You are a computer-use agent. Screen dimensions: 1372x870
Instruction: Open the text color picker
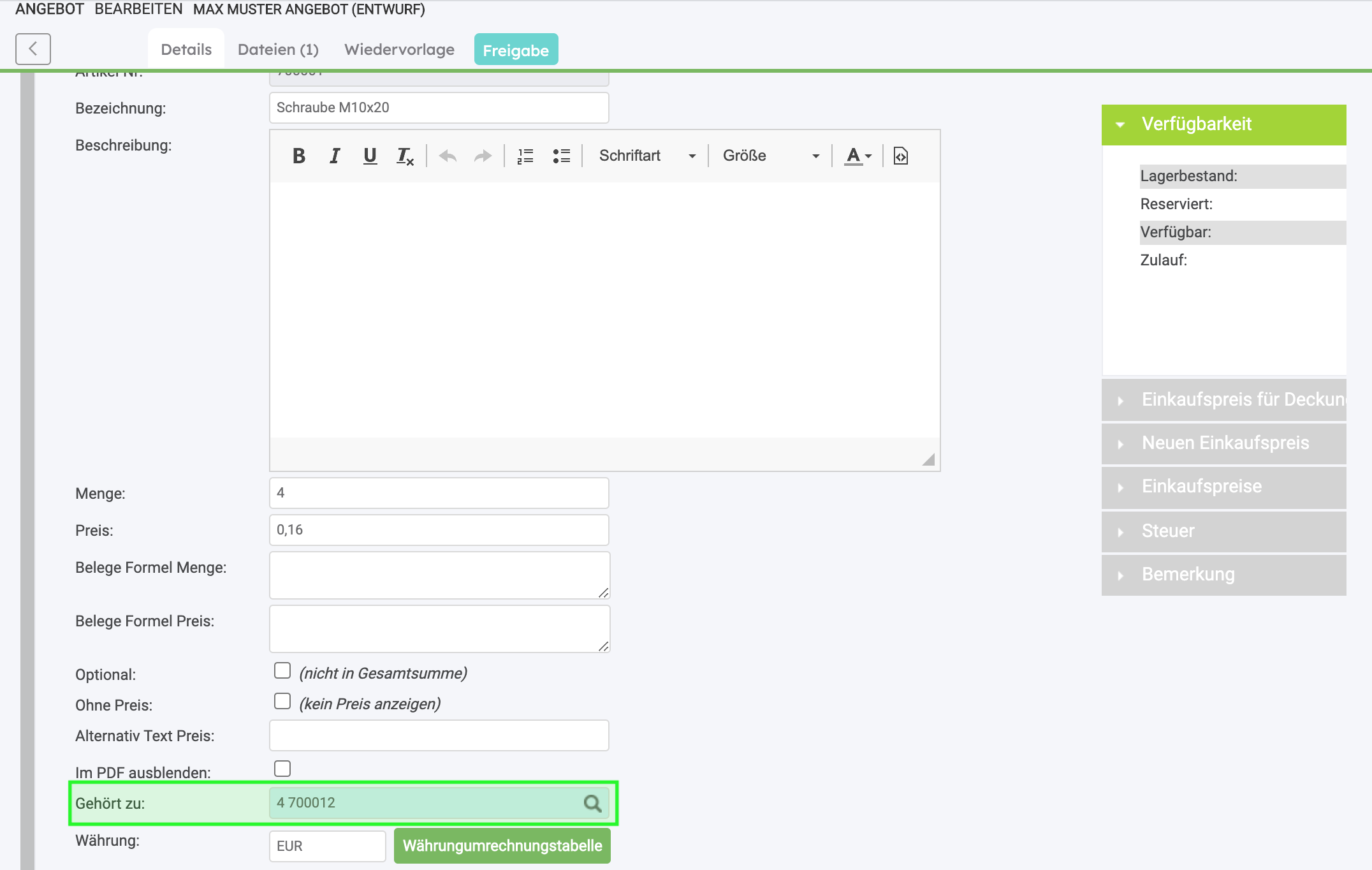(857, 156)
